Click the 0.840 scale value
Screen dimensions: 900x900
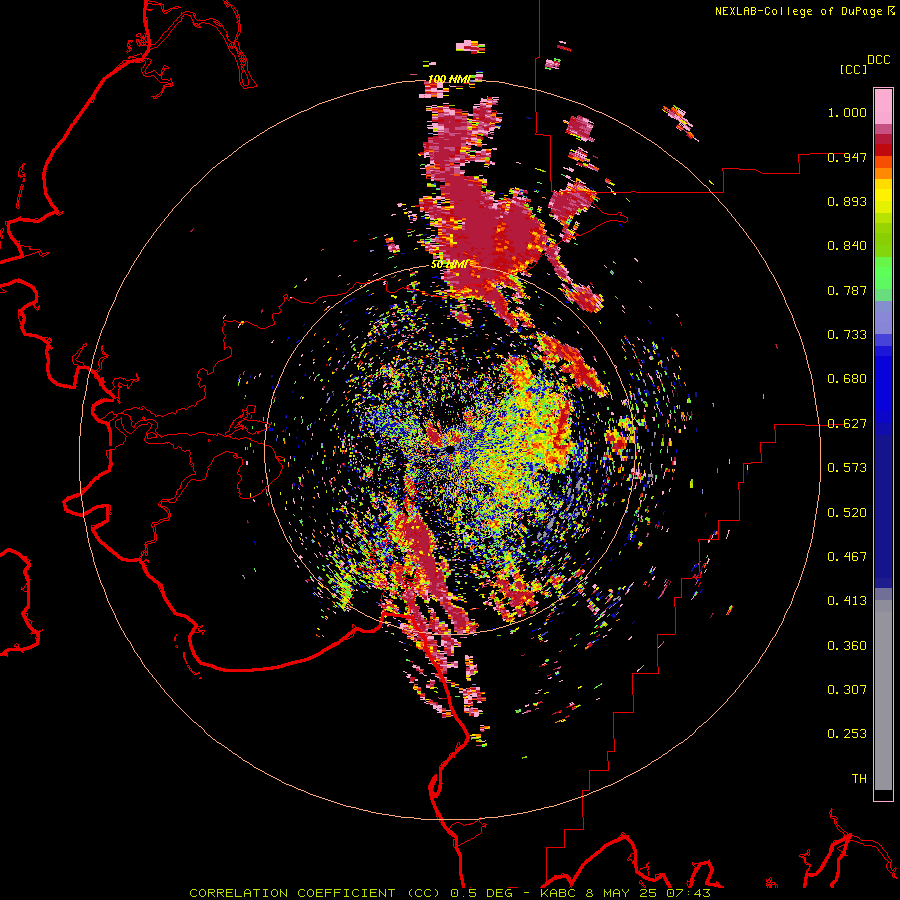tap(847, 246)
